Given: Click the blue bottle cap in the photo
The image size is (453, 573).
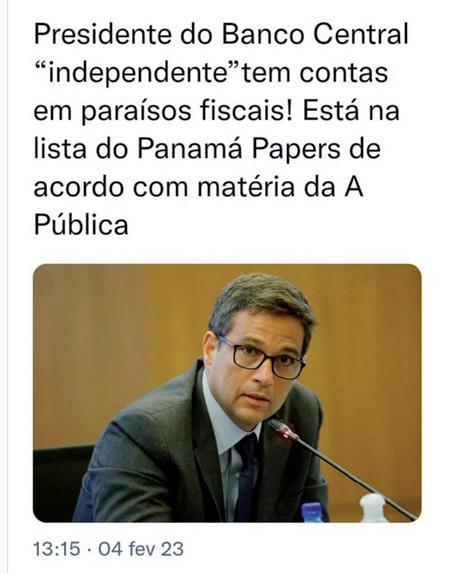Looking at the screenshot, I should tap(311, 512).
